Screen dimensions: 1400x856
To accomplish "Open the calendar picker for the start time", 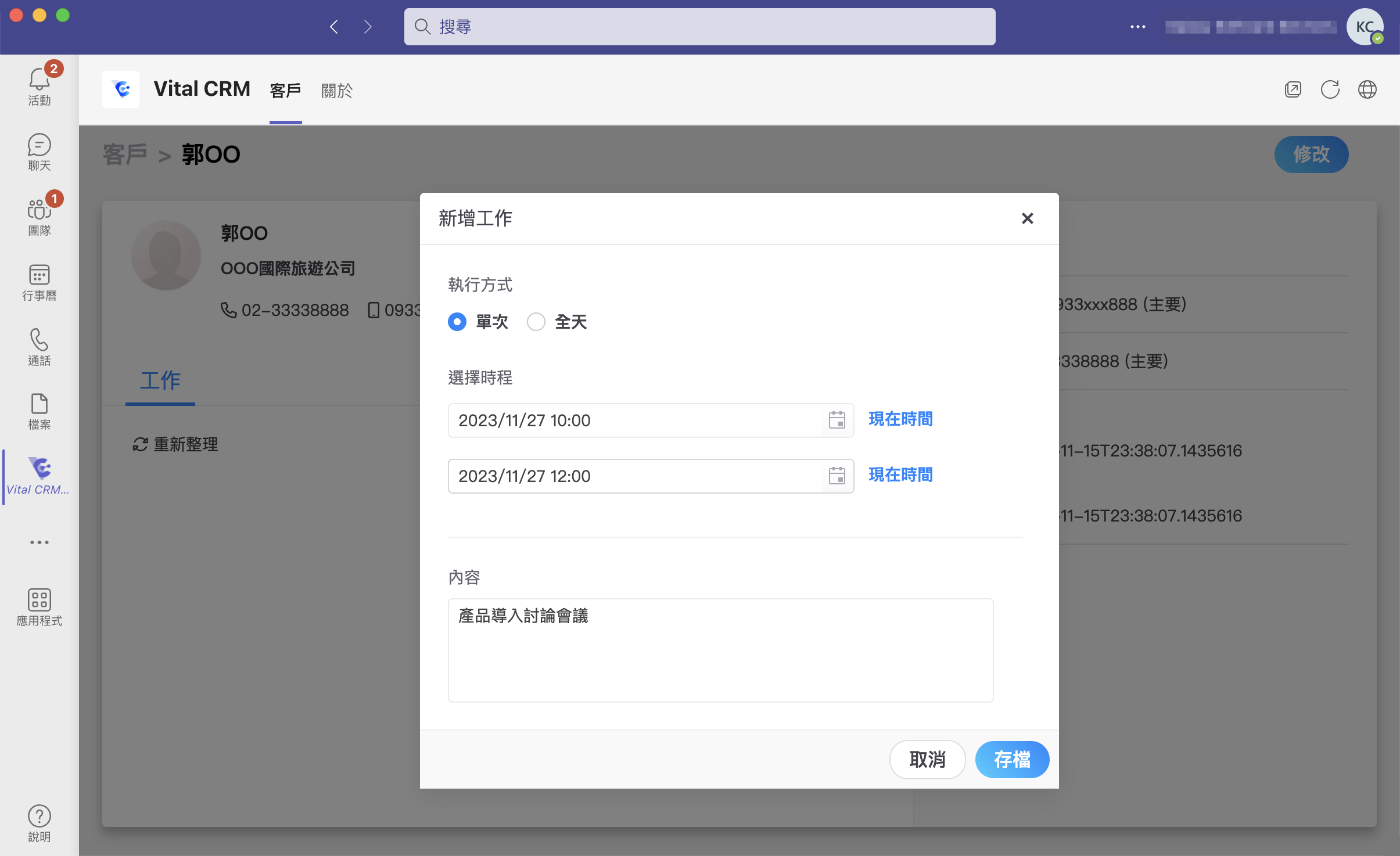I will pyautogui.click(x=836, y=420).
